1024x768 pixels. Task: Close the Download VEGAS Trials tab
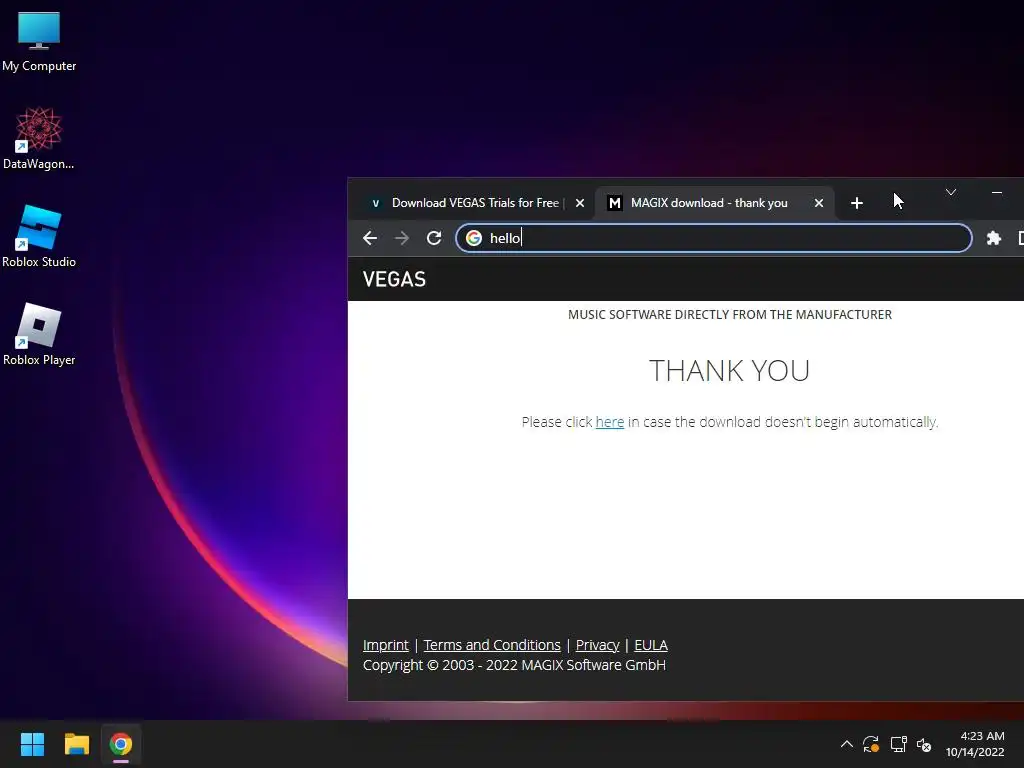pos(579,203)
